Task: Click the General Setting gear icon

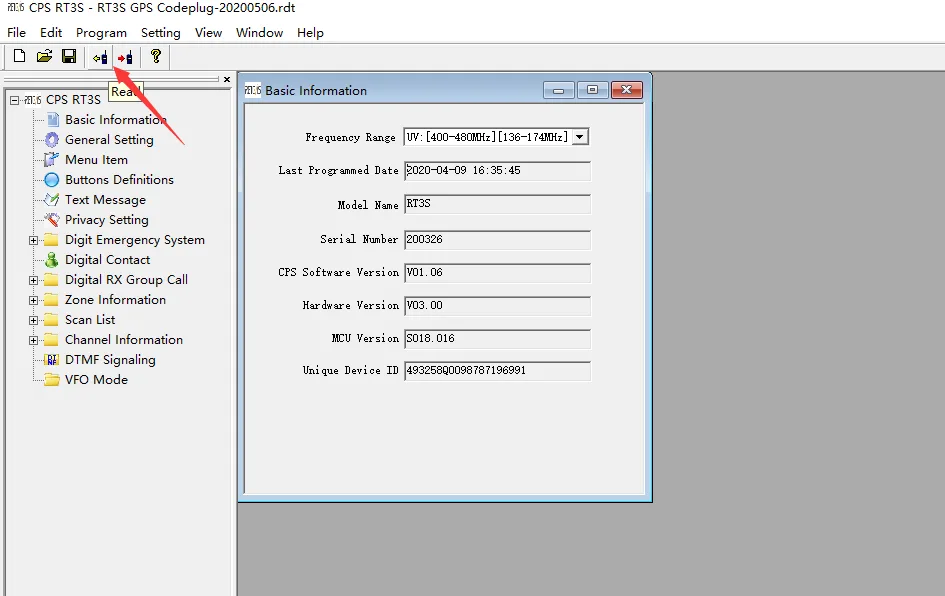Action: tap(52, 140)
